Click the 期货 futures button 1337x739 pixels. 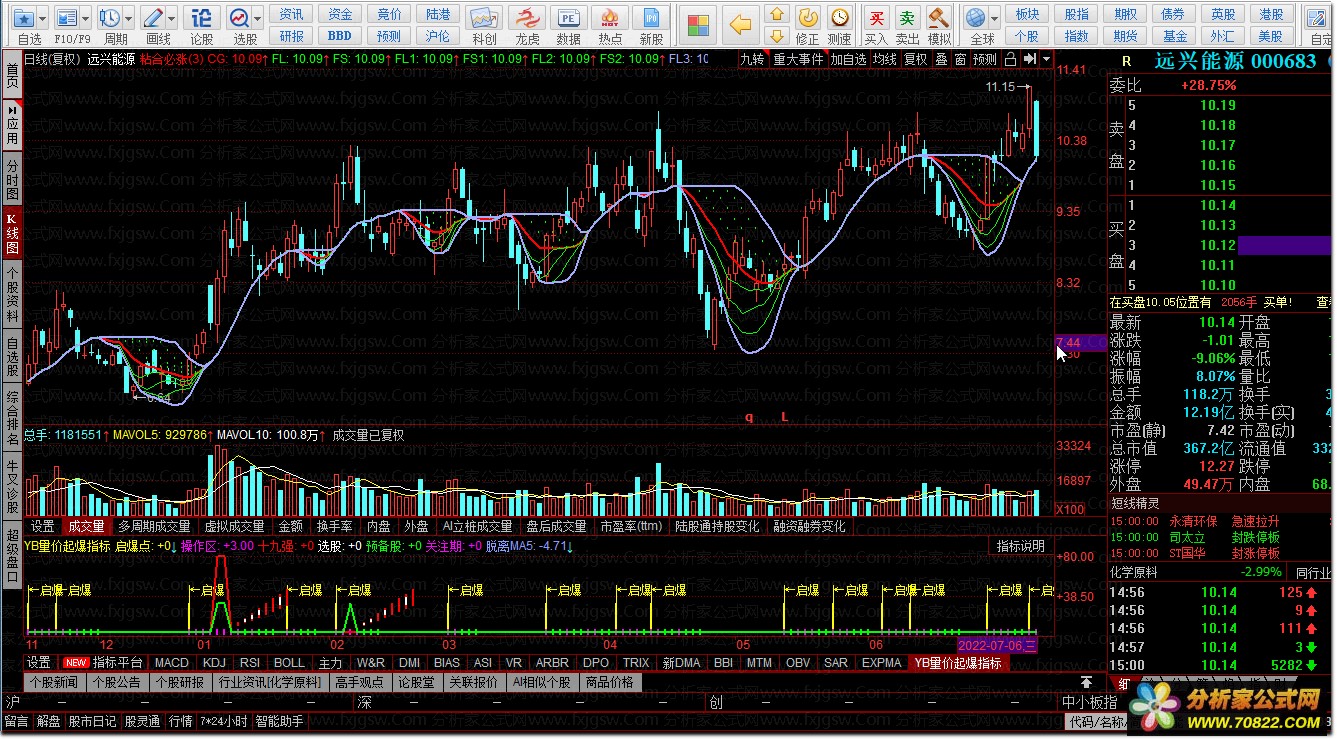coord(1125,36)
